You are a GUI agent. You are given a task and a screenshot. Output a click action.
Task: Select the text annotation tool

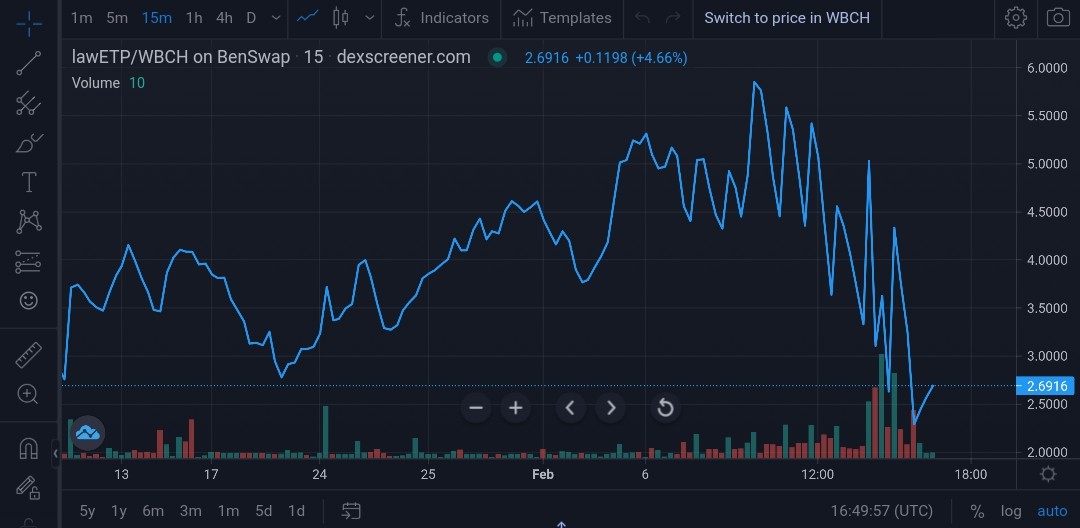[28, 183]
